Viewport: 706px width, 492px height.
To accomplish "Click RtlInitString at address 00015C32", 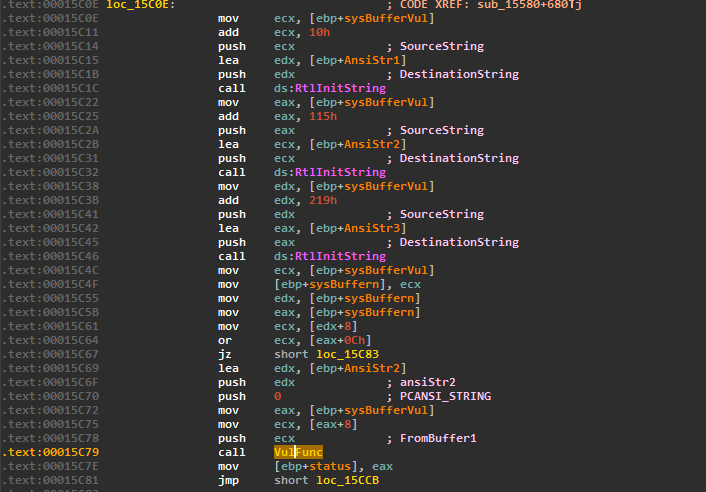I will tap(340, 172).
